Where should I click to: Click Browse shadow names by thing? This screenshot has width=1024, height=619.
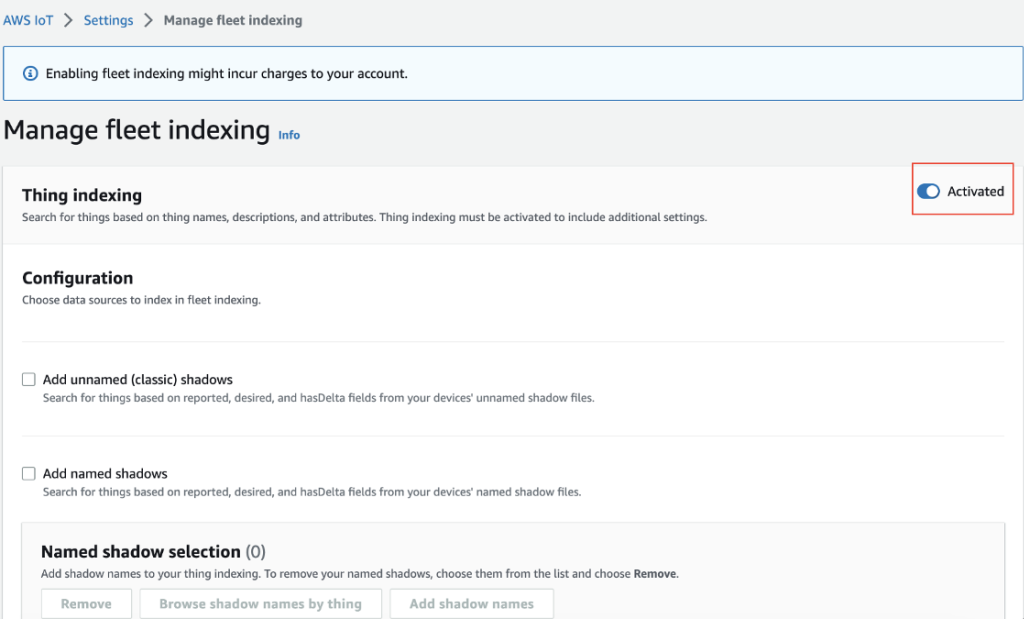click(260, 603)
